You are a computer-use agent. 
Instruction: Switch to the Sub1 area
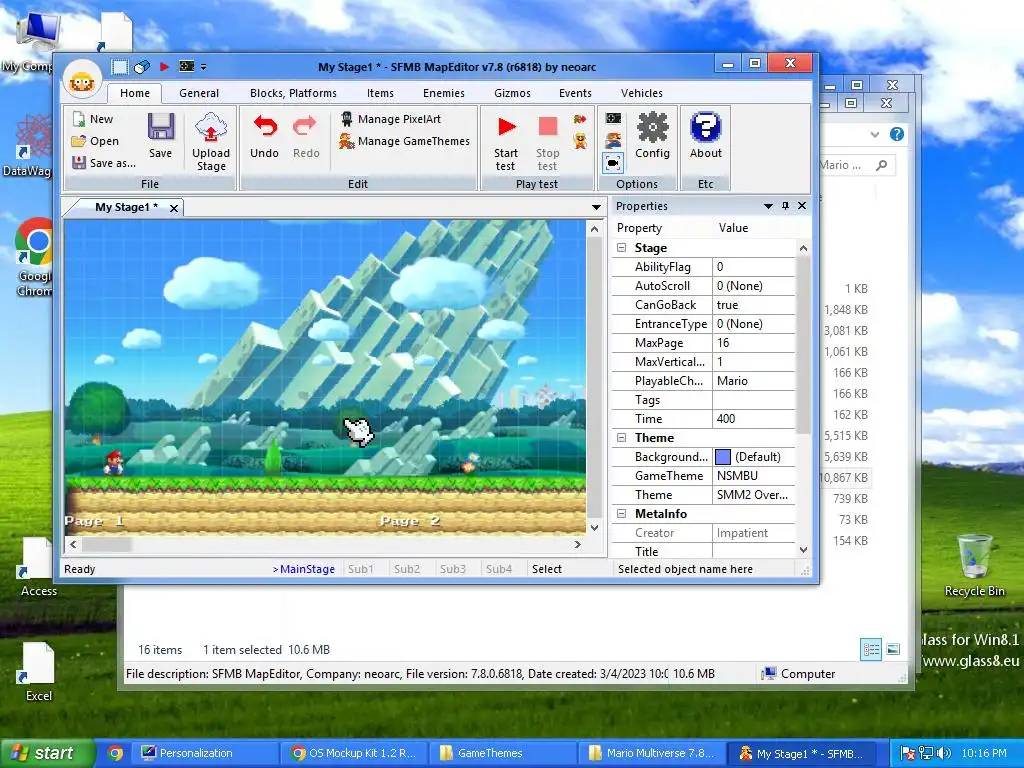(360, 569)
